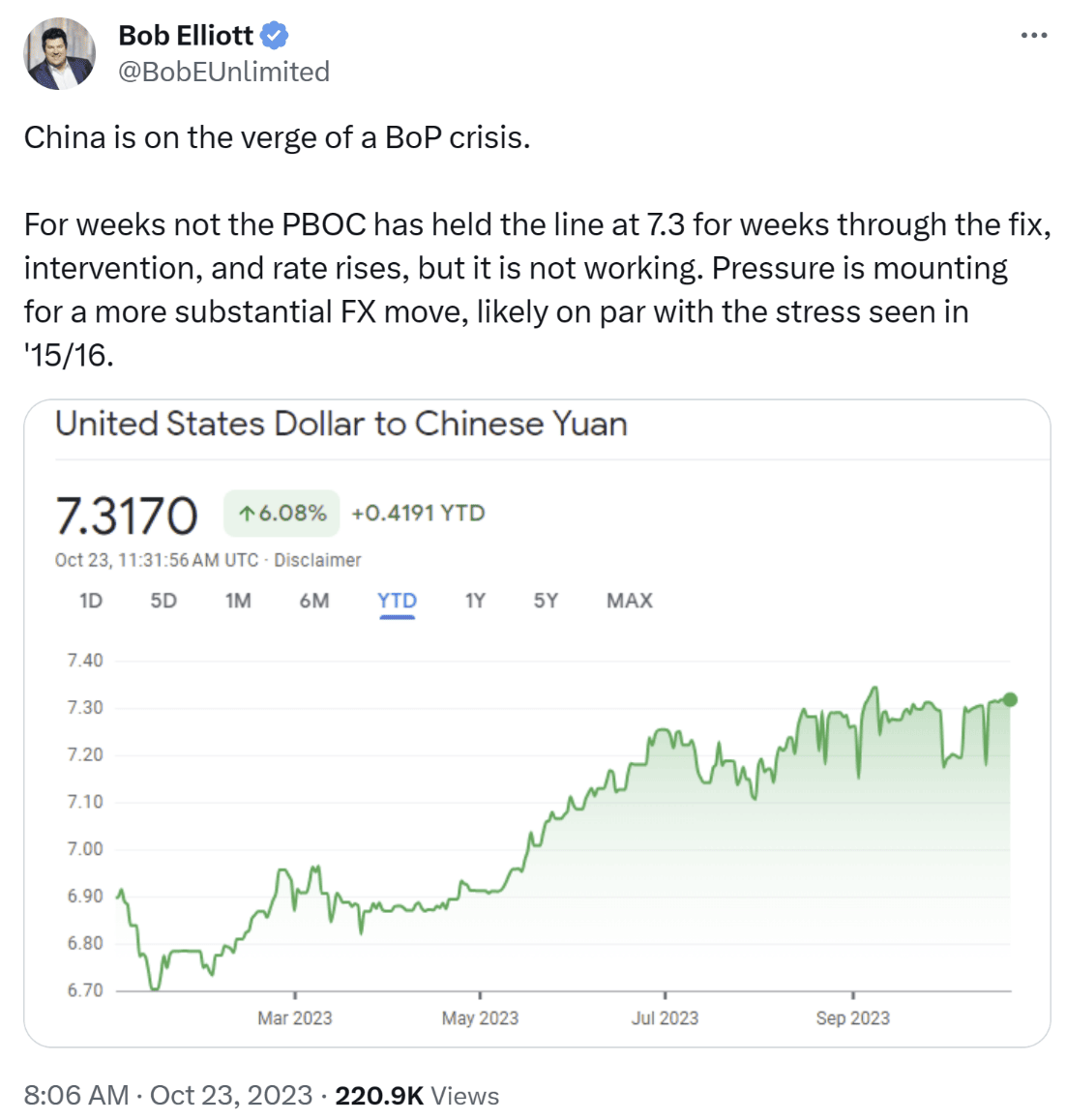
Task: Select the MAX range tab
Action: tap(629, 601)
